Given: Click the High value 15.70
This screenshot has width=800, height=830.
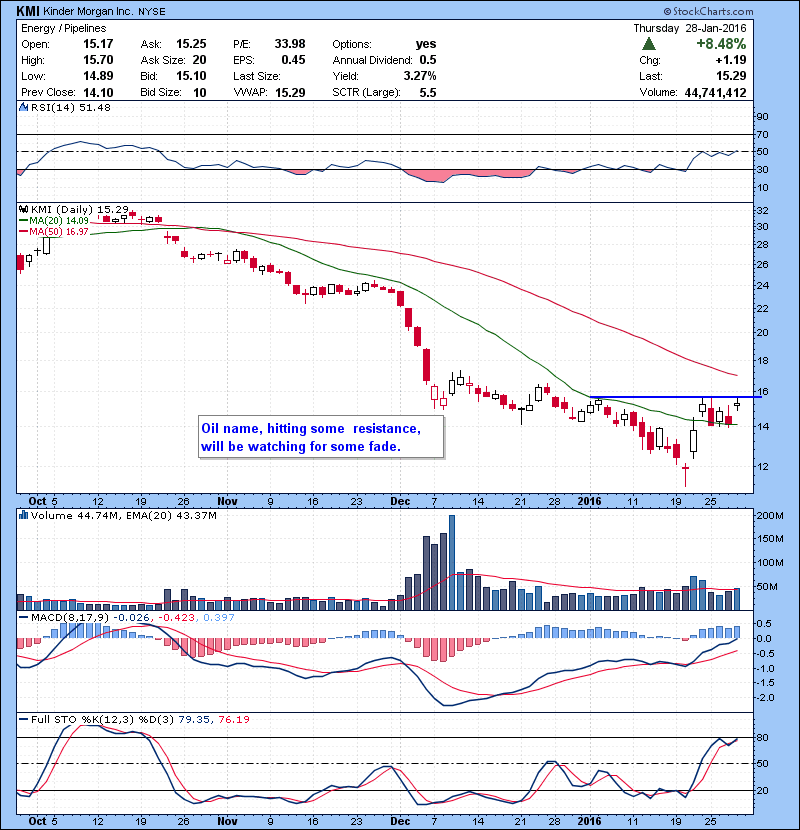Looking at the screenshot, I should click(x=98, y=60).
